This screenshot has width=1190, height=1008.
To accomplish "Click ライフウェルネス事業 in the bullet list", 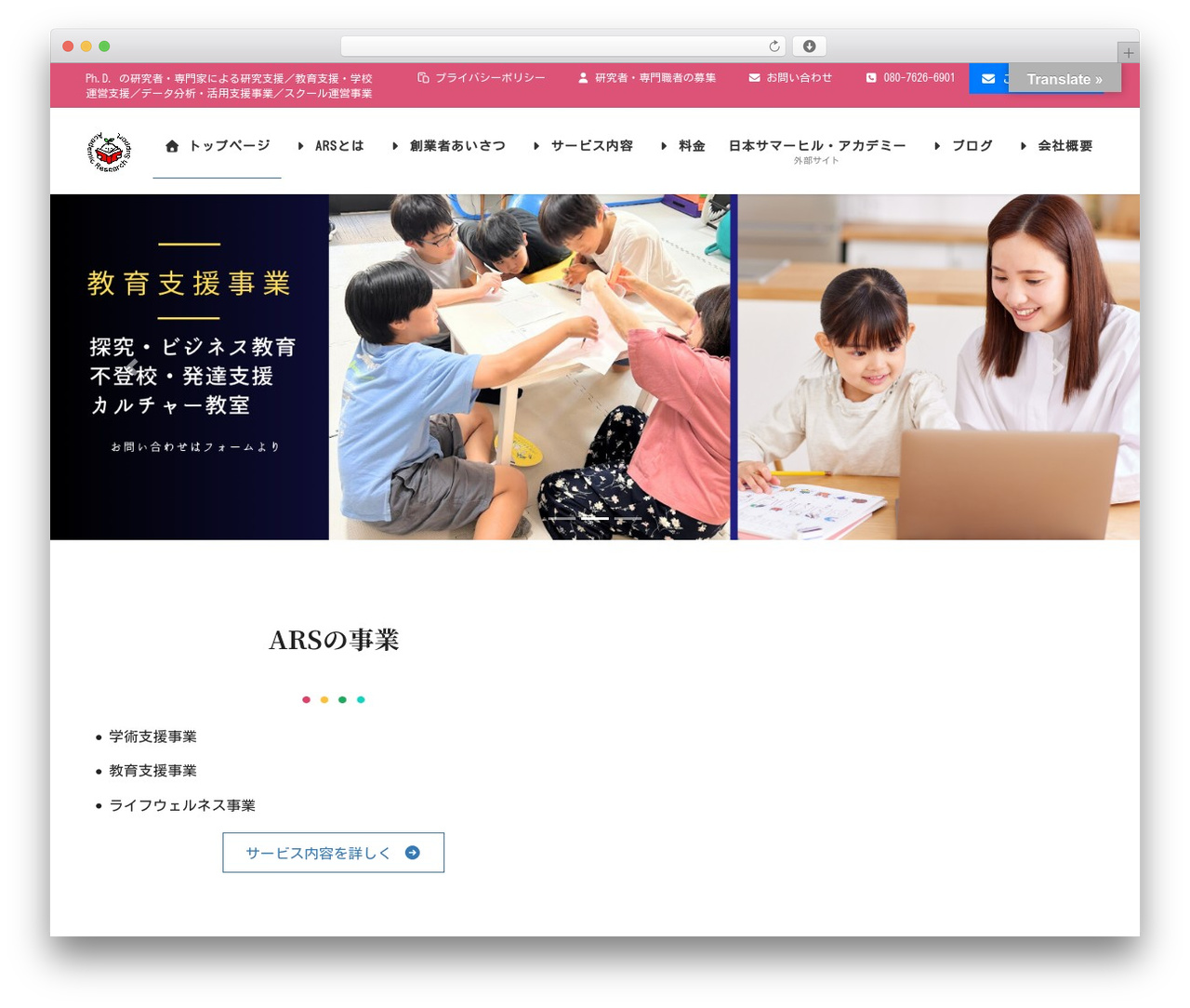I will pos(182,805).
